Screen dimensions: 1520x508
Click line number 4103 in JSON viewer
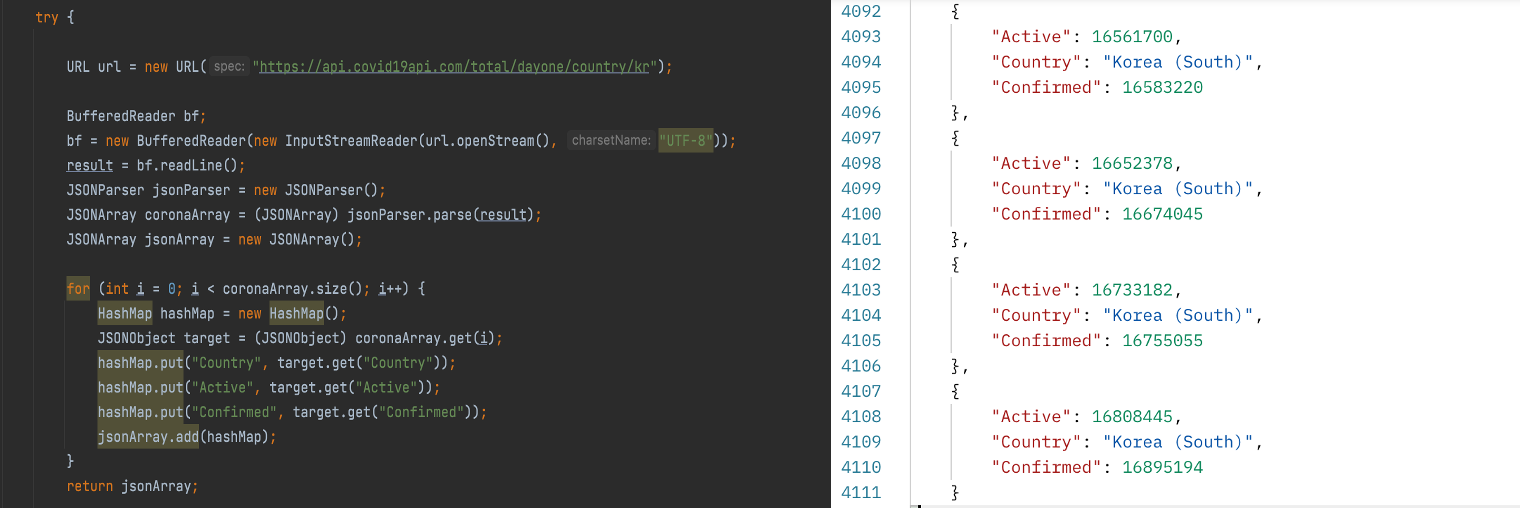(x=861, y=290)
